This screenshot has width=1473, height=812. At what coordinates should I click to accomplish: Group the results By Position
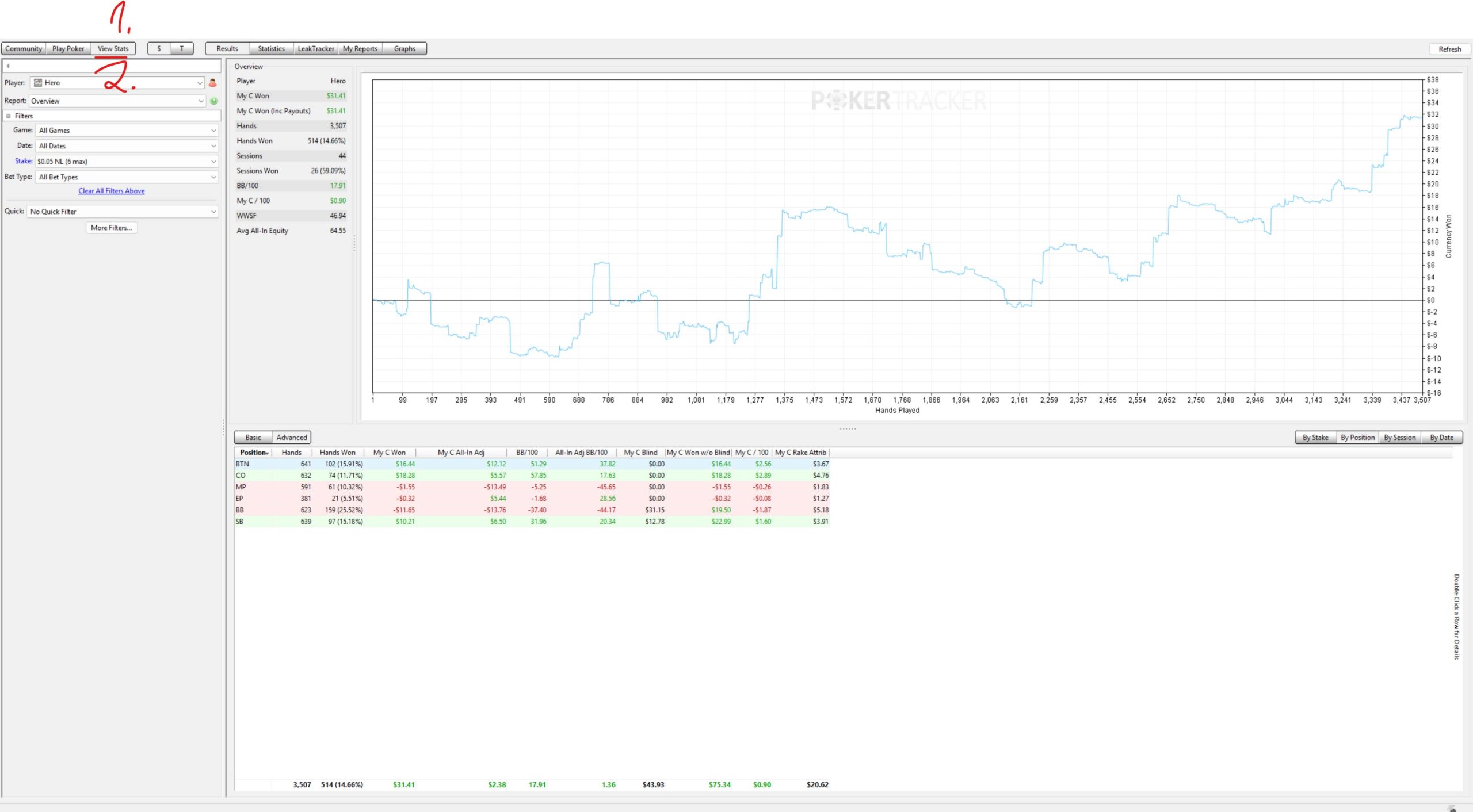(x=1357, y=438)
